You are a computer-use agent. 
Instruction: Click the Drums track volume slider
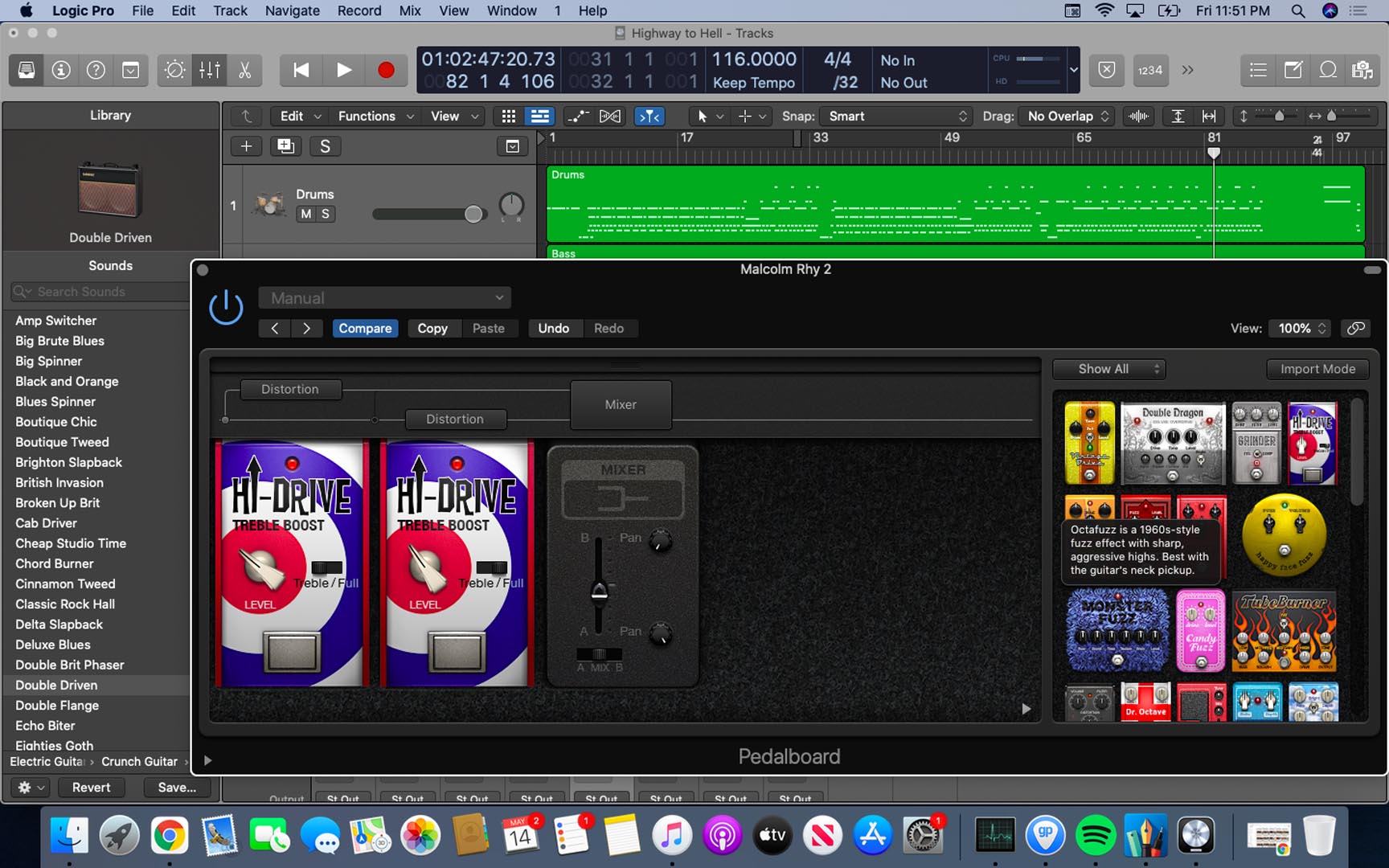pyautogui.click(x=428, y=214)
